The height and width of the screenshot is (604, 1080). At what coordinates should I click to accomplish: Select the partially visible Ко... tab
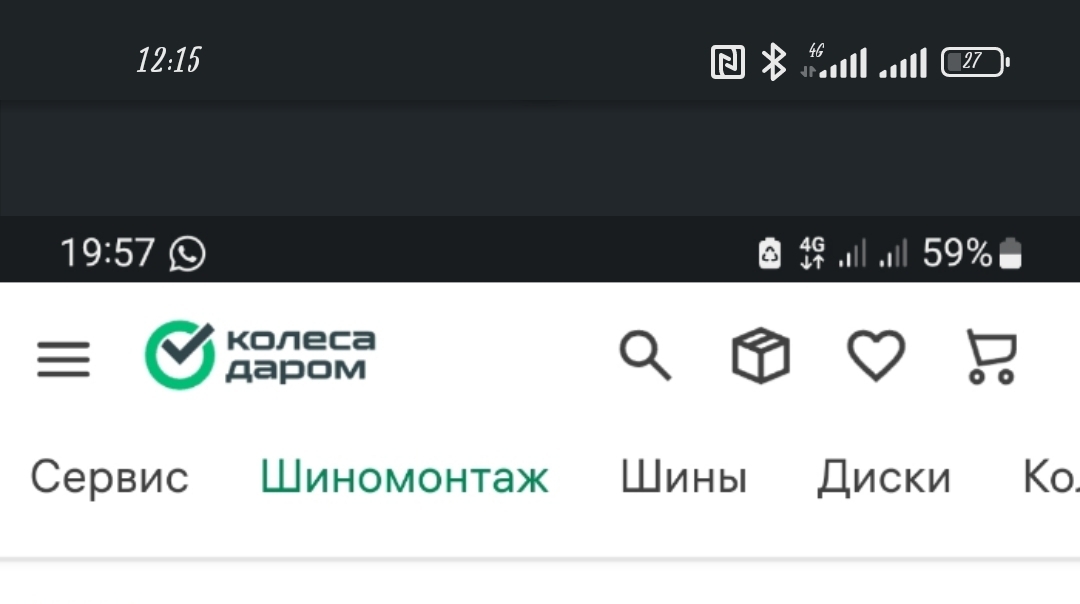point(1051,477)
